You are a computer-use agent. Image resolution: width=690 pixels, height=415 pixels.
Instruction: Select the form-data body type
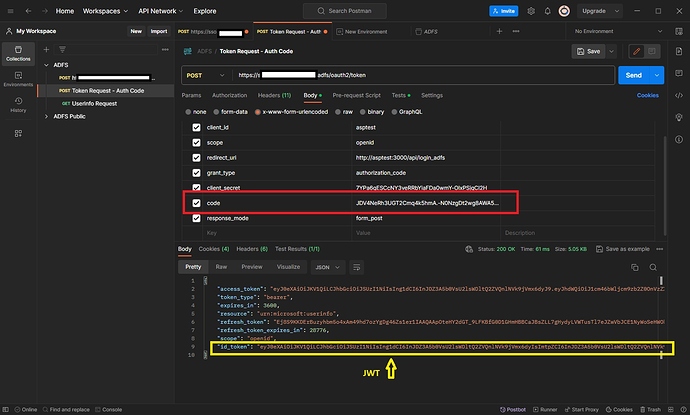[x=216, y=112]
